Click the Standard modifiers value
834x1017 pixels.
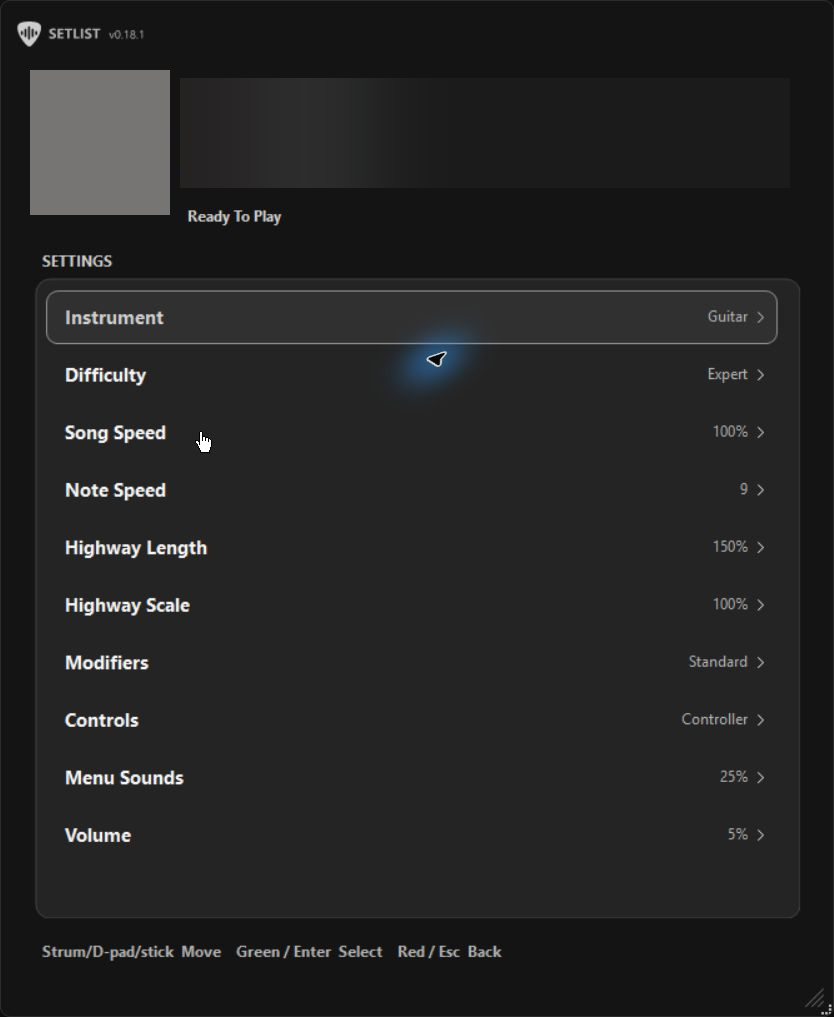click(x=718, y=662)
